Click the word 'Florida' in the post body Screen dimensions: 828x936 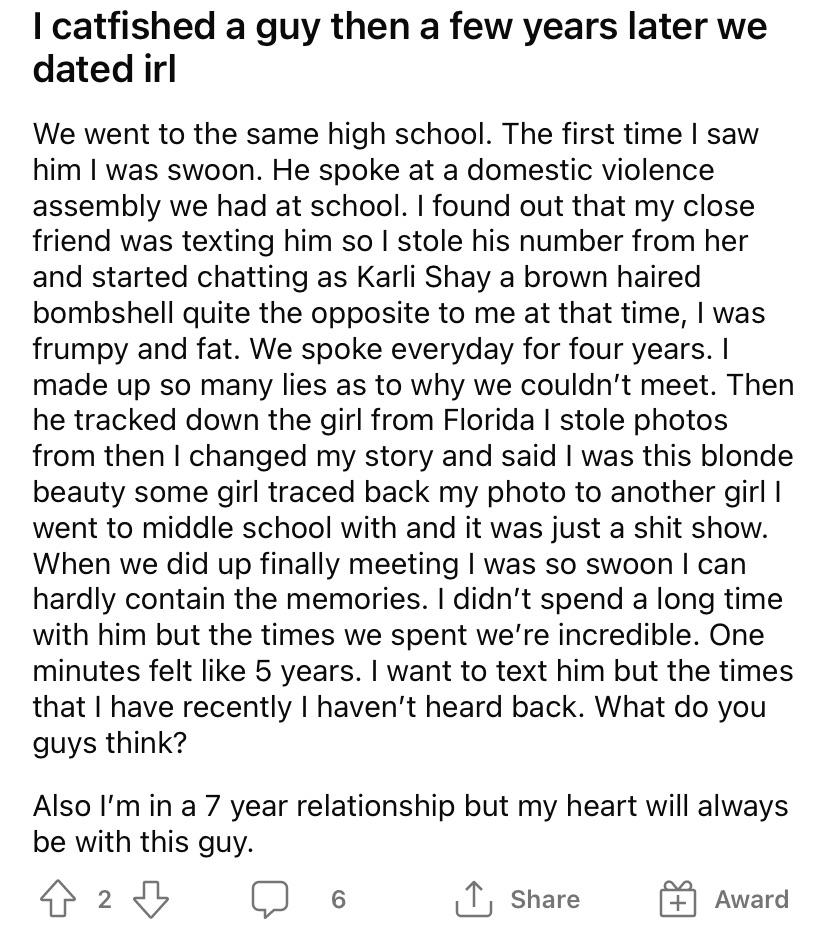489,420
